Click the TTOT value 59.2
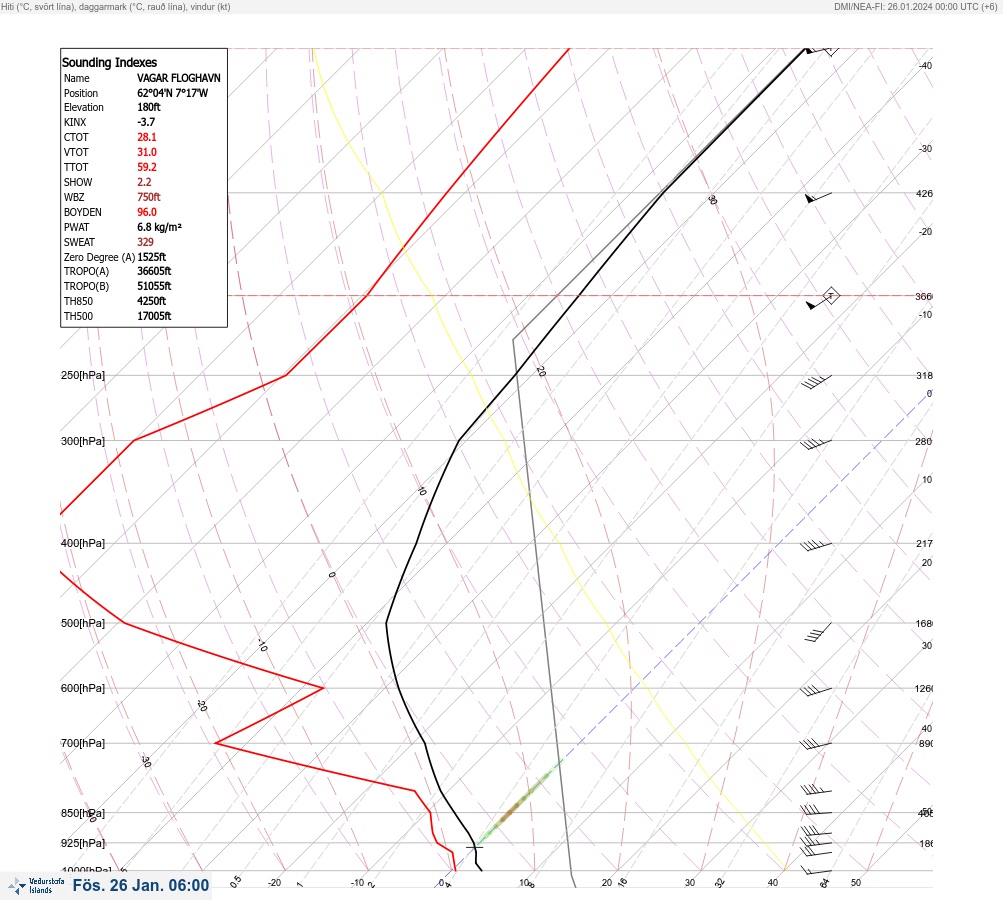The height and width of the screenshot is (900, 1003). click(x=146, y=167)
